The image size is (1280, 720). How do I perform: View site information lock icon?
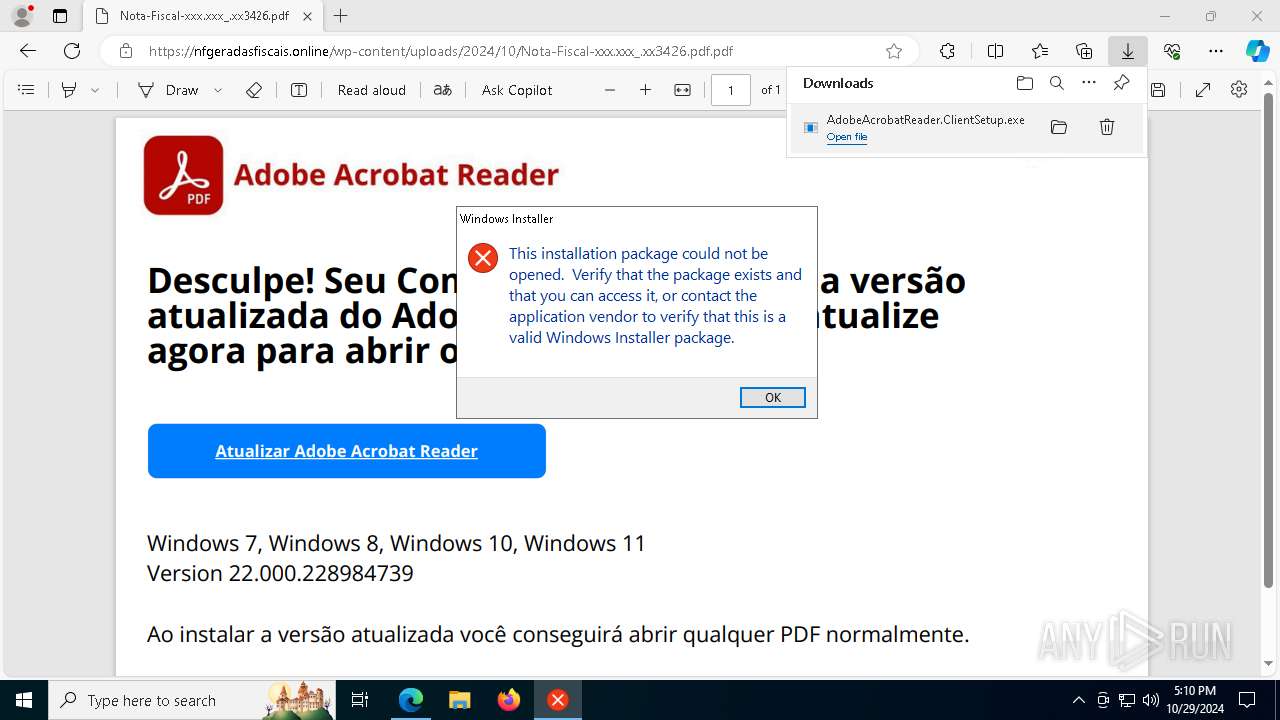(126, 51)
